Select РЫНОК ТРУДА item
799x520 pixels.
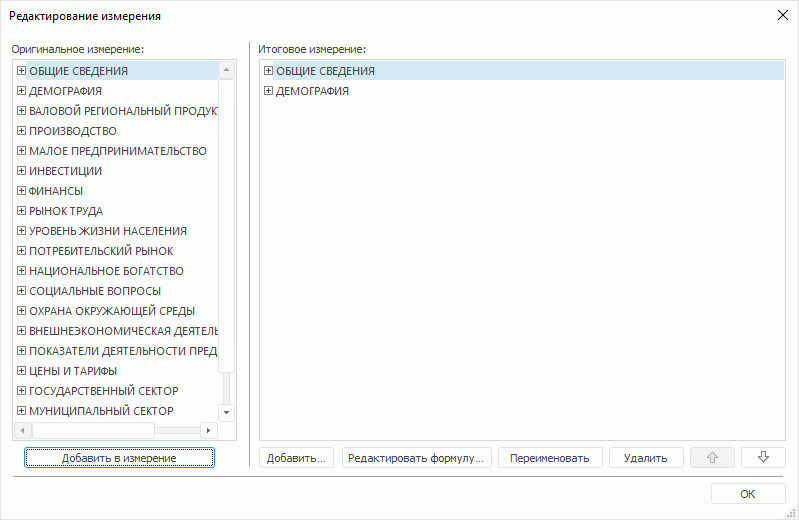point(66,211)
